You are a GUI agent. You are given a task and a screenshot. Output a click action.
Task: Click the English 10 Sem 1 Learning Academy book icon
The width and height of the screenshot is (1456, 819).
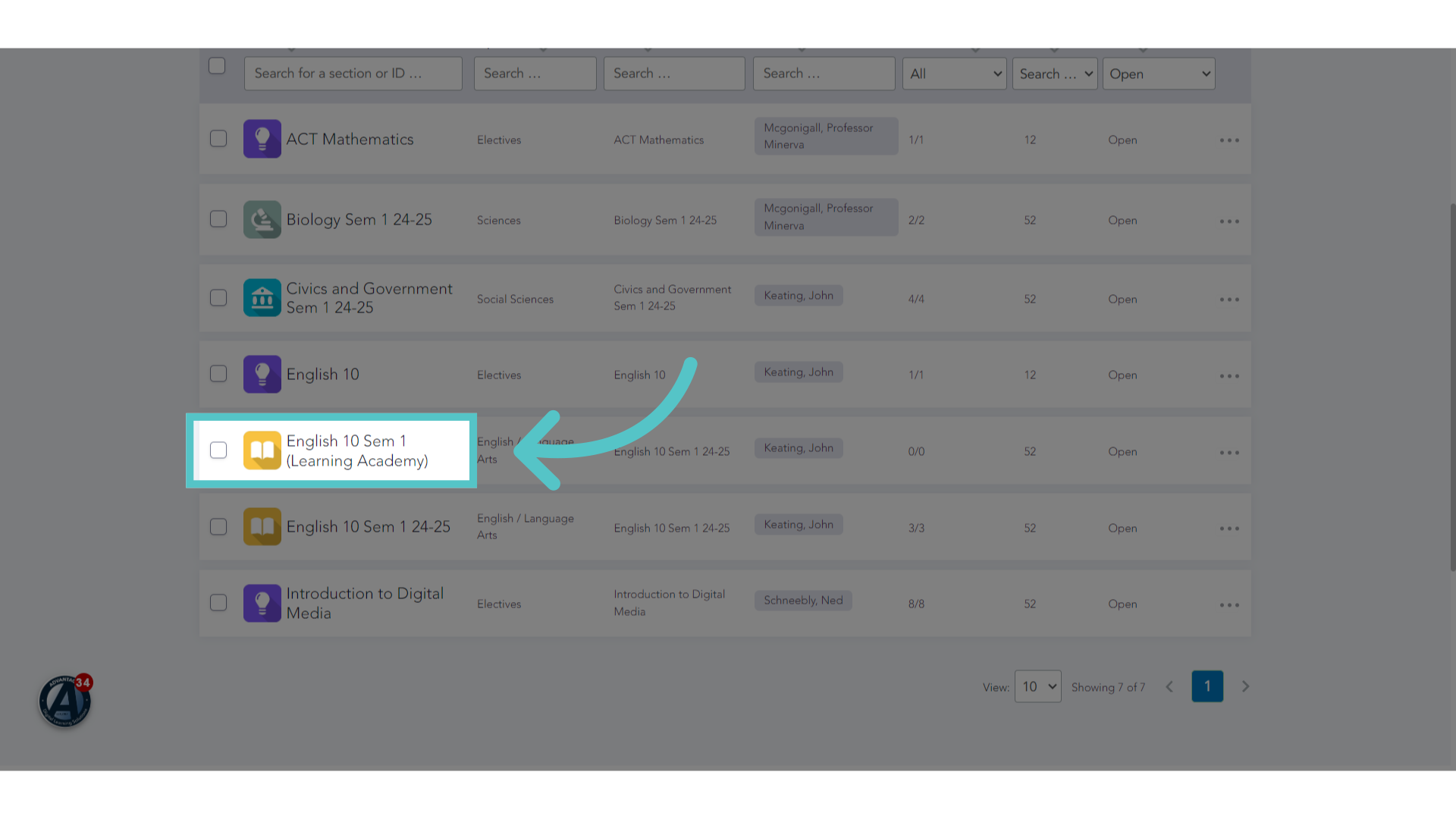pos(262,450)
